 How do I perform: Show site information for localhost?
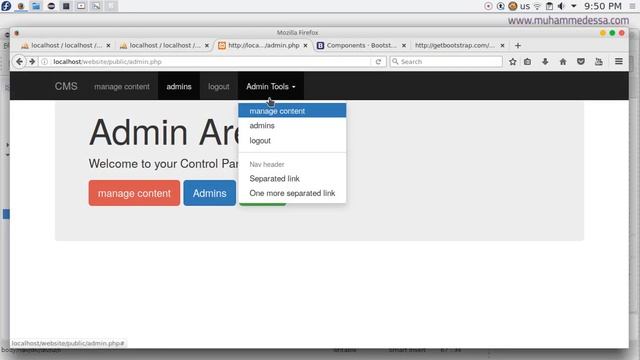click(44, 62)
